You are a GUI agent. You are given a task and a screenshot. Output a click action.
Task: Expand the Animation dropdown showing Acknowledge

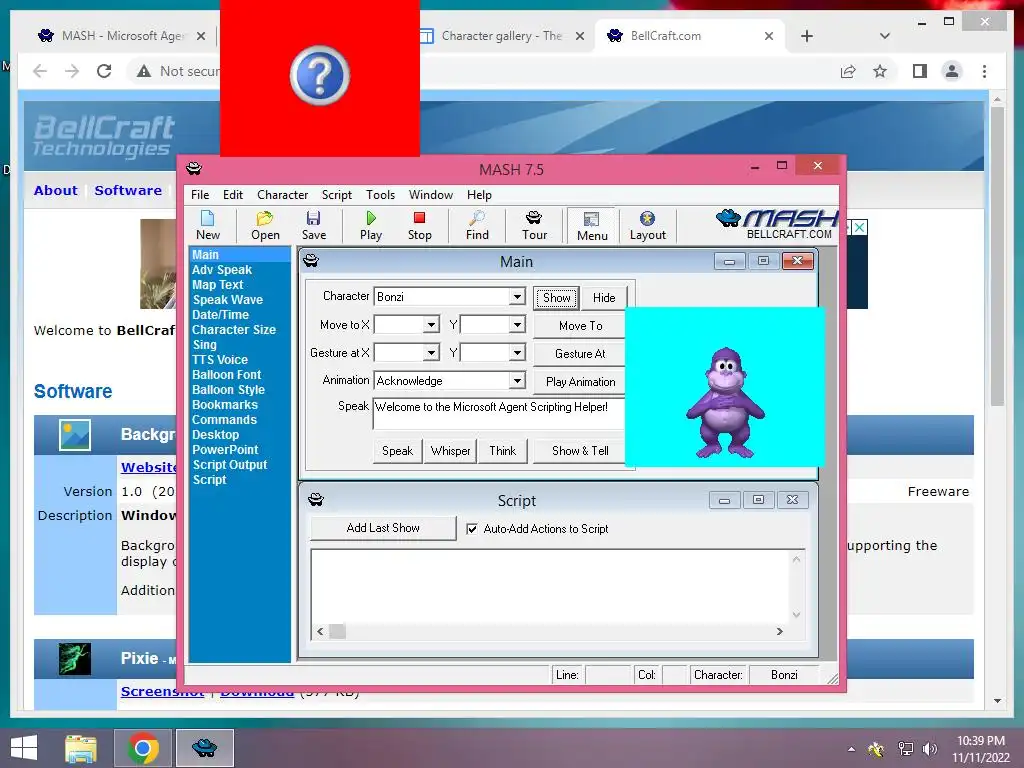click(x=517, y=380)
